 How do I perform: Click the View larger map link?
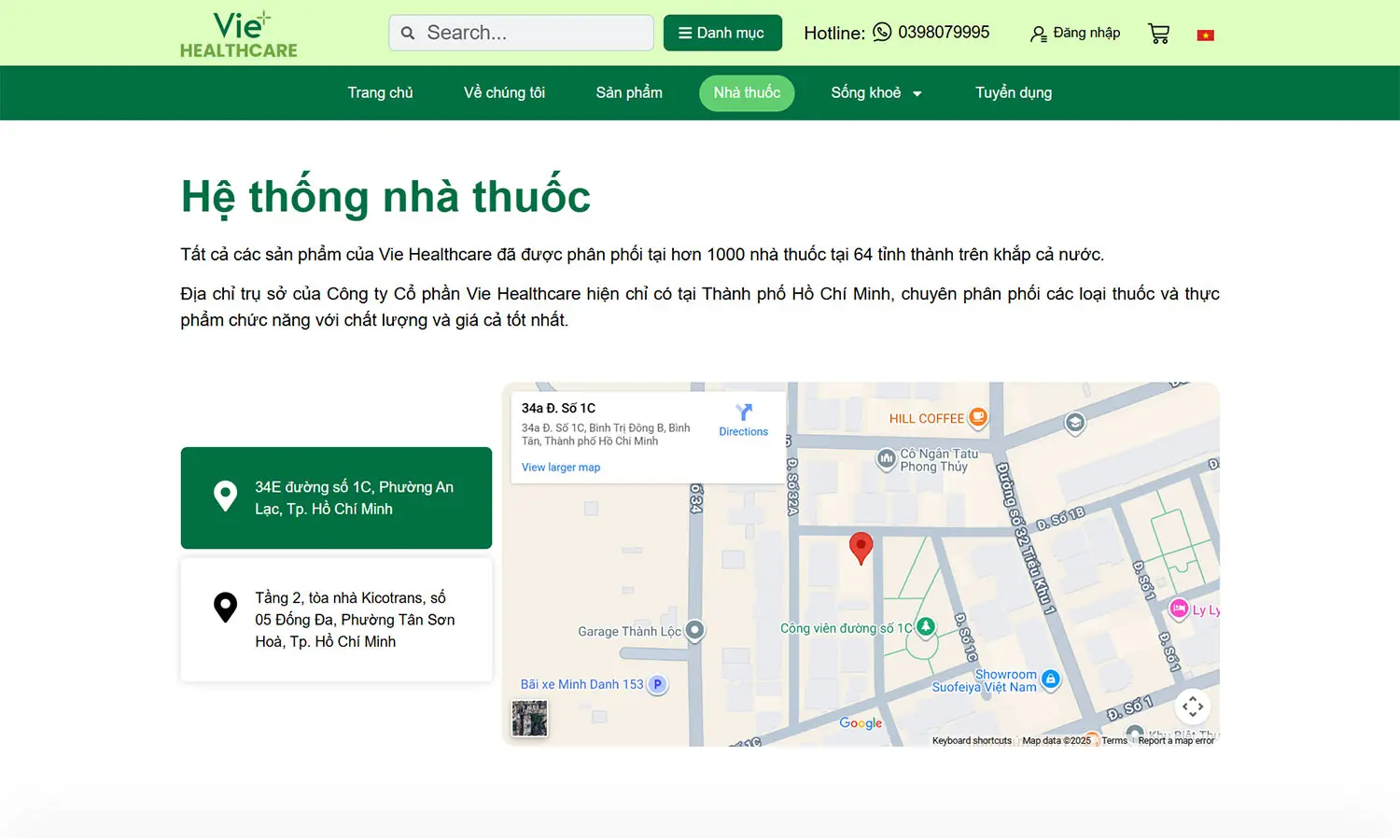pyautogui.click(x=560, y=467)
